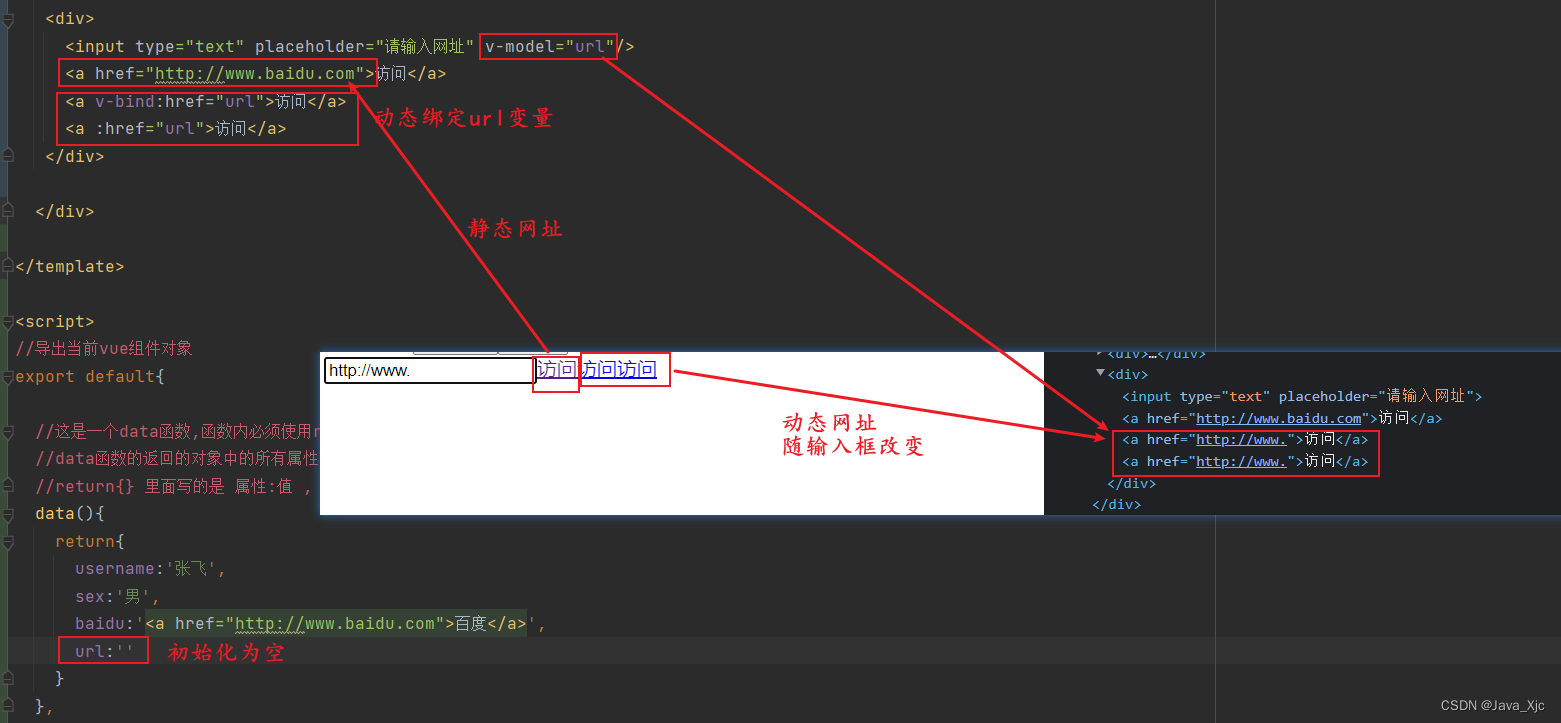Click the gutter arrow beside the closing }, line

click(8, 705)
